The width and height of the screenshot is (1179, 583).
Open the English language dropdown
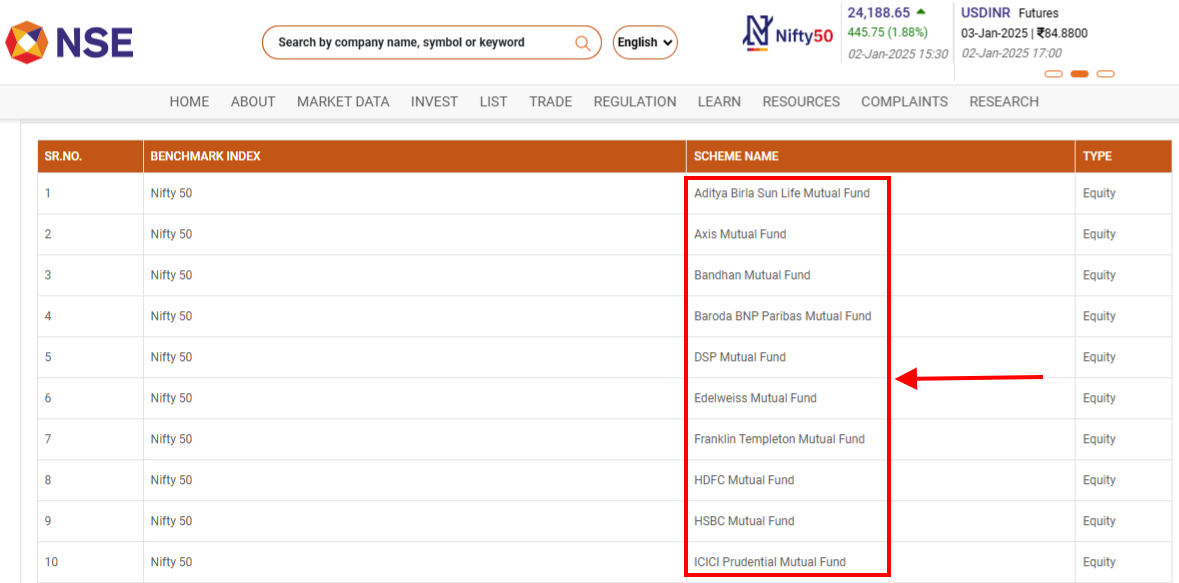pos(644,42)
